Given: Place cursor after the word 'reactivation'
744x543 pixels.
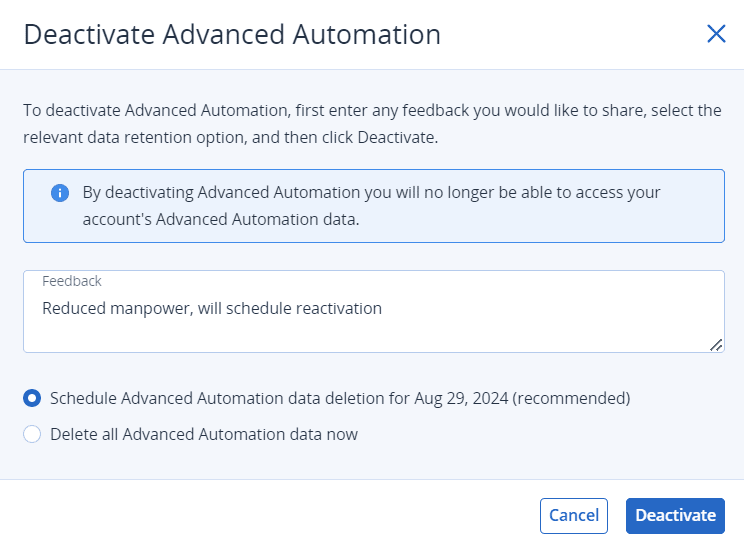Looking at the screenshot, I should (383, 308).
